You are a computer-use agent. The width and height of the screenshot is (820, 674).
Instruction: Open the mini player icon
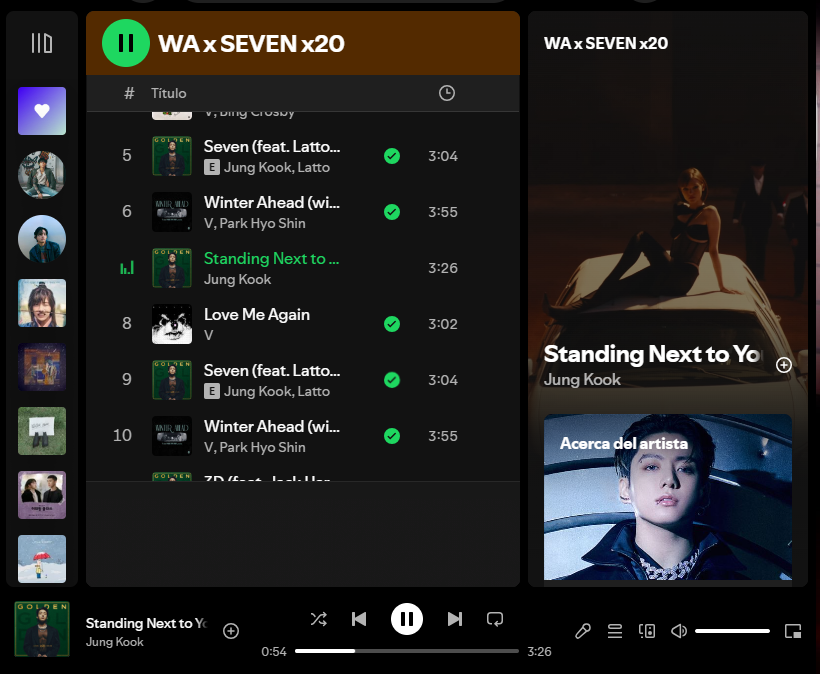point(793,631)
